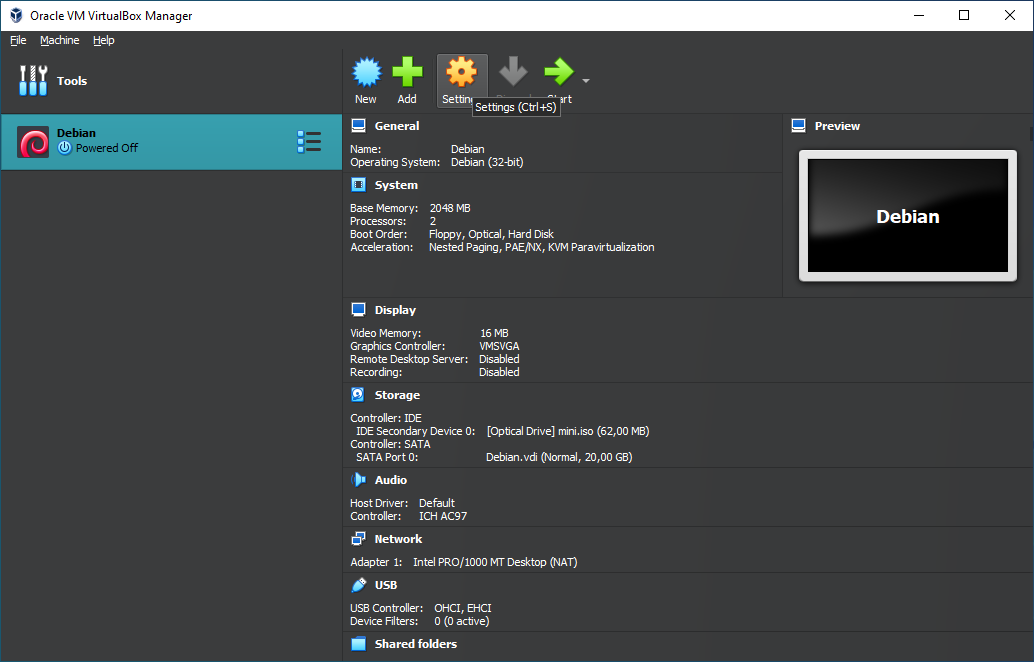The height and width of the screenshot is (662, 1034).
Task: Open the Display section header link
Action: click(x=396, y=309)
